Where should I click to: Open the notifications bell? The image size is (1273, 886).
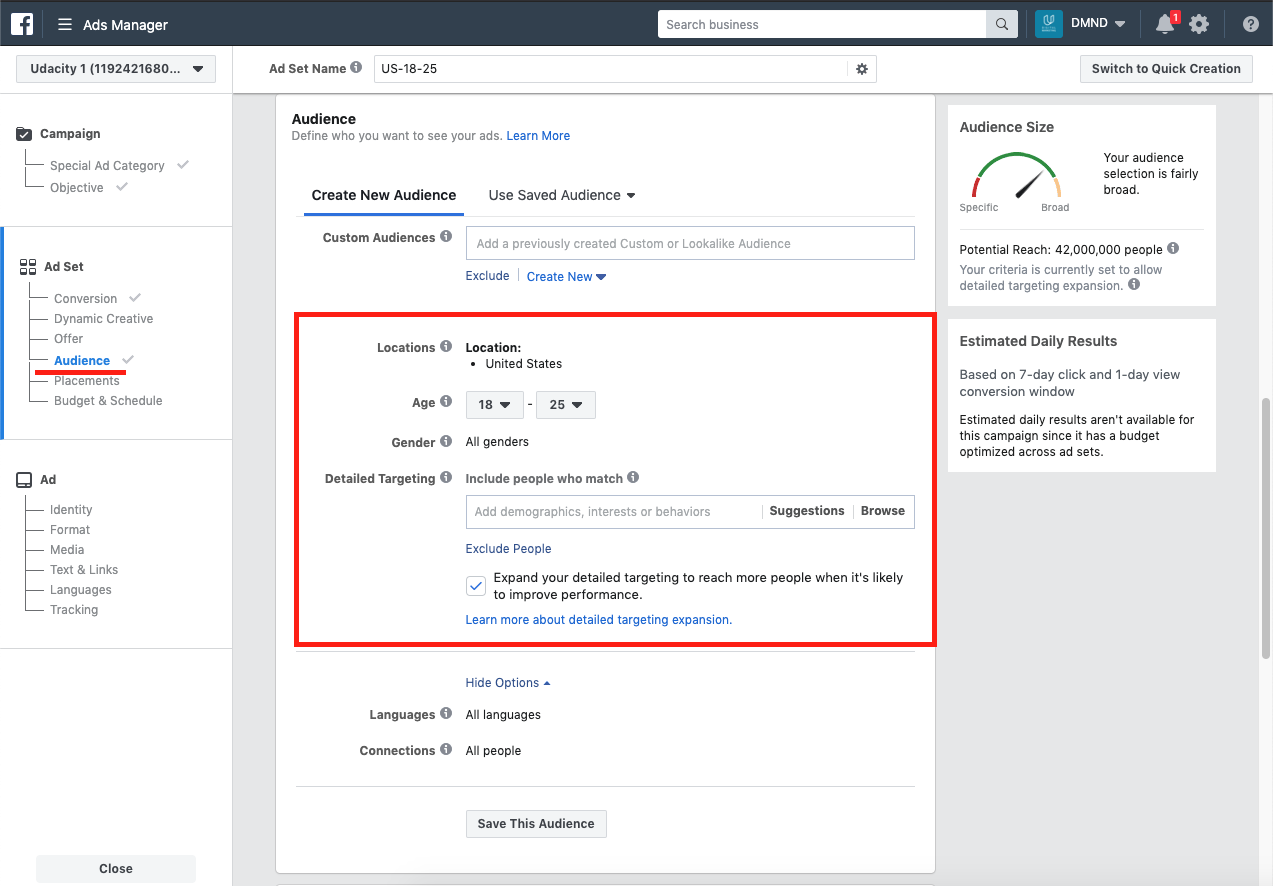(1164, 24)
